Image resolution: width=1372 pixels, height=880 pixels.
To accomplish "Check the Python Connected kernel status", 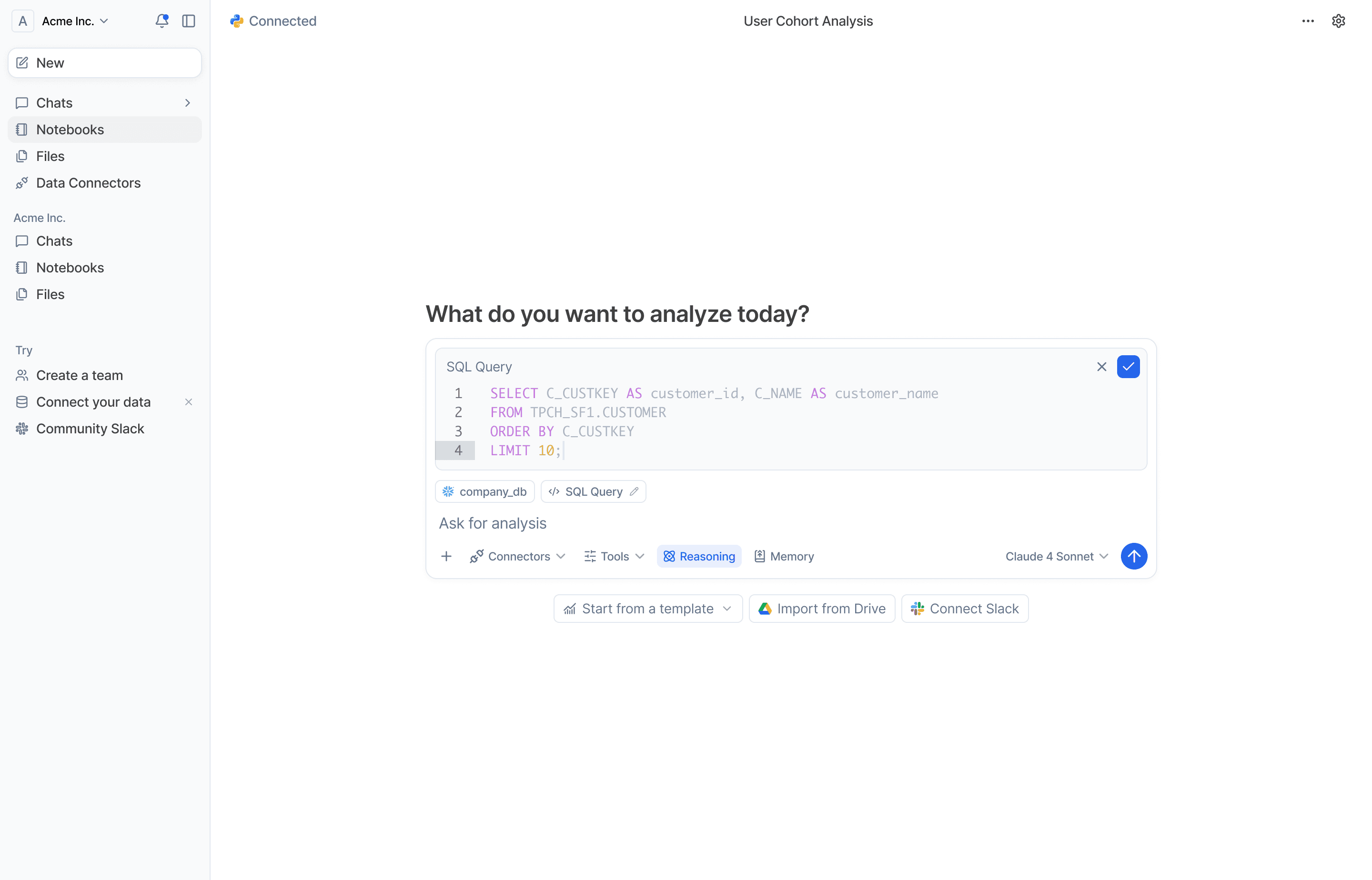I will 272,21.
